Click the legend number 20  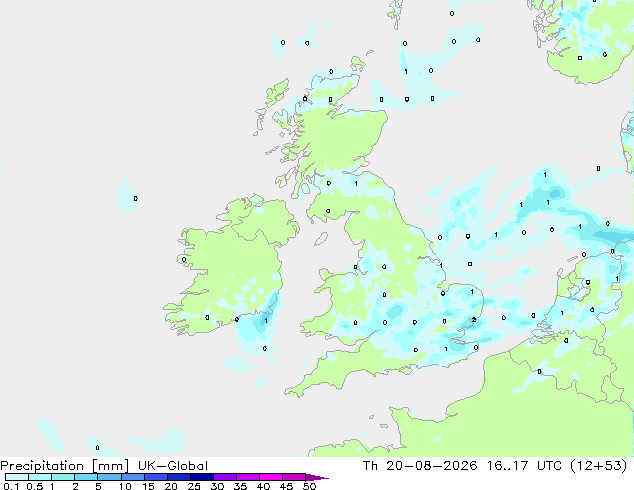click(x=171, y=486)
